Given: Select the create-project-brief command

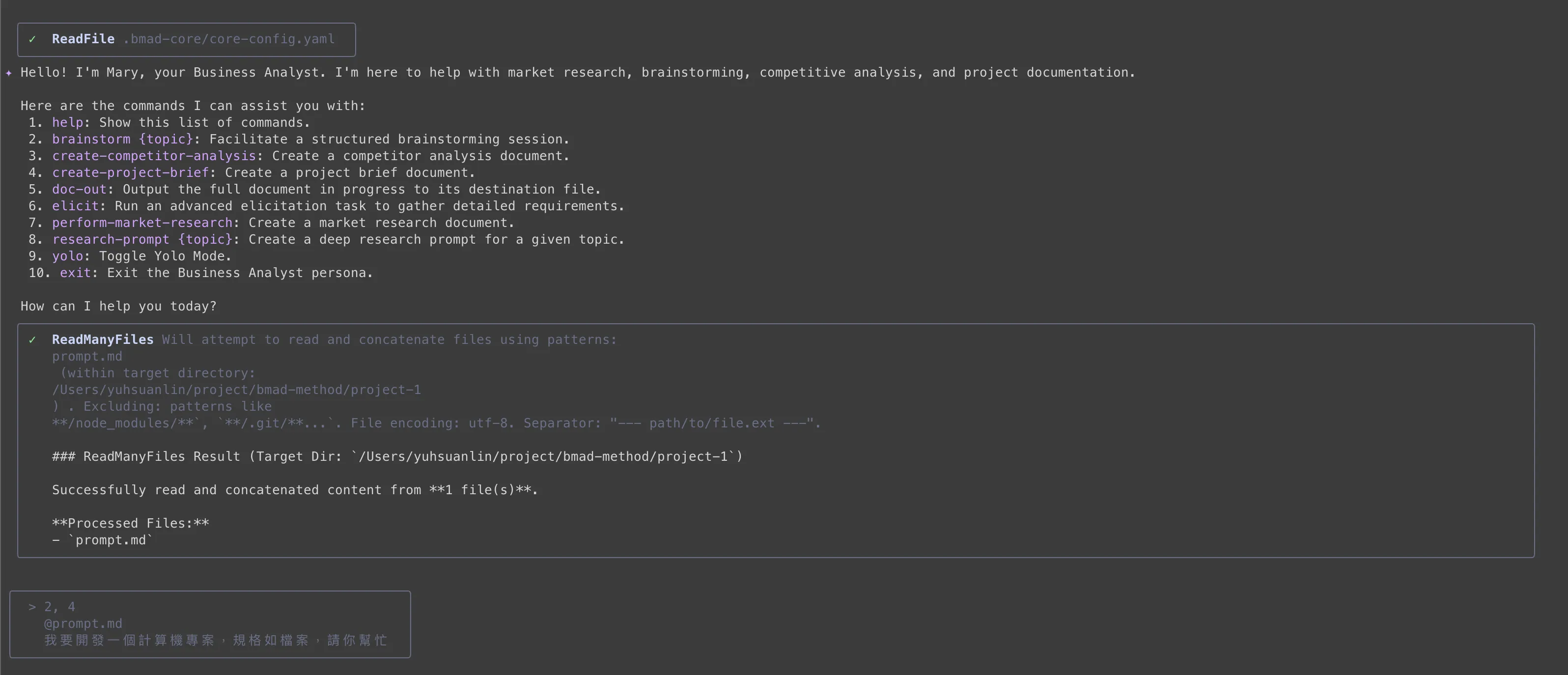Looking at the screenshot, I should coord(130,173).
